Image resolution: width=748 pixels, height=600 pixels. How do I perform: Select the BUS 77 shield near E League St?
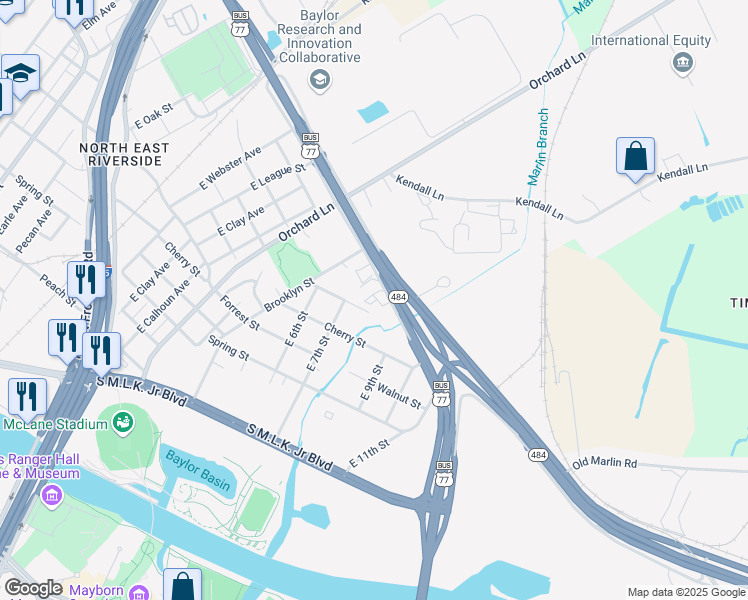(310, 145)
